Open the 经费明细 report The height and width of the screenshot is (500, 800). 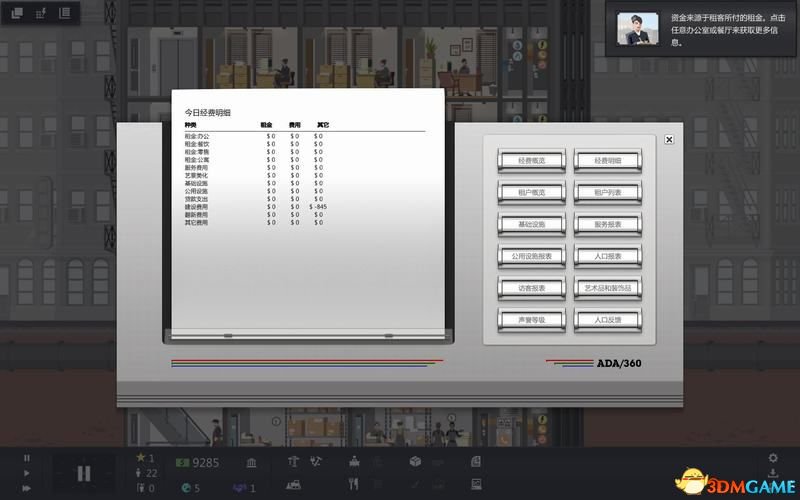(x=608, y=161)
